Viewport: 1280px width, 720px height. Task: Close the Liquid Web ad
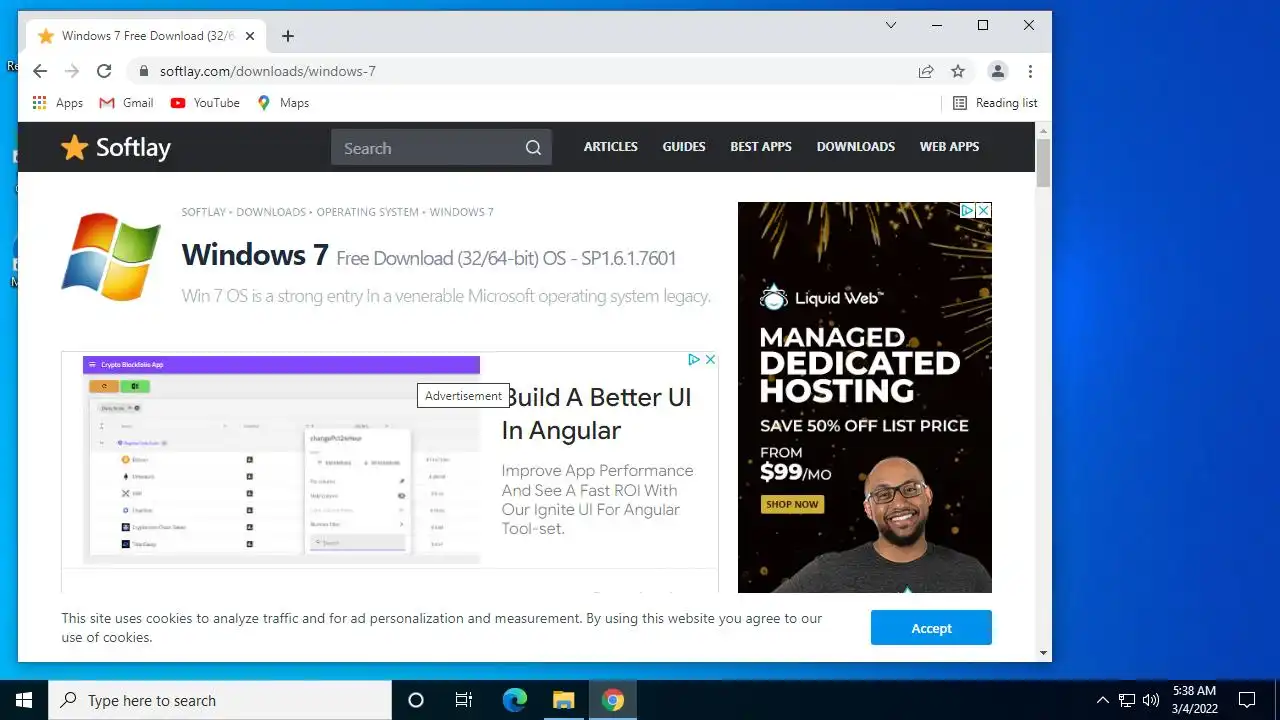click(x=984, y=210)
